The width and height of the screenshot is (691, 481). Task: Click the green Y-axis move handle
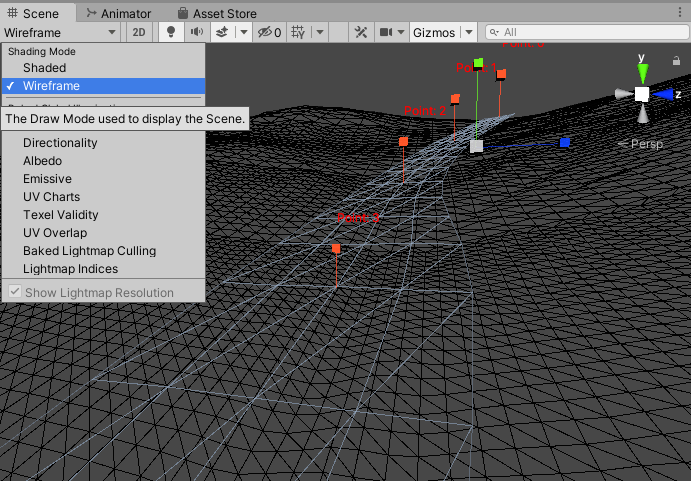pyautogui.click(x=478, y=63)
